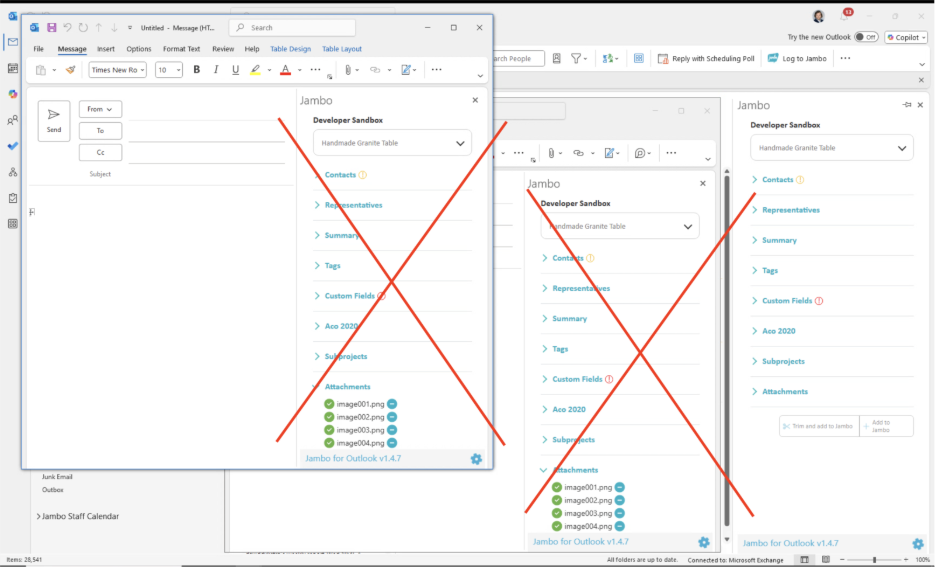The image size is (936, 567).
Task: Insert a link from message window ribbon
Action: pos(375,70)
